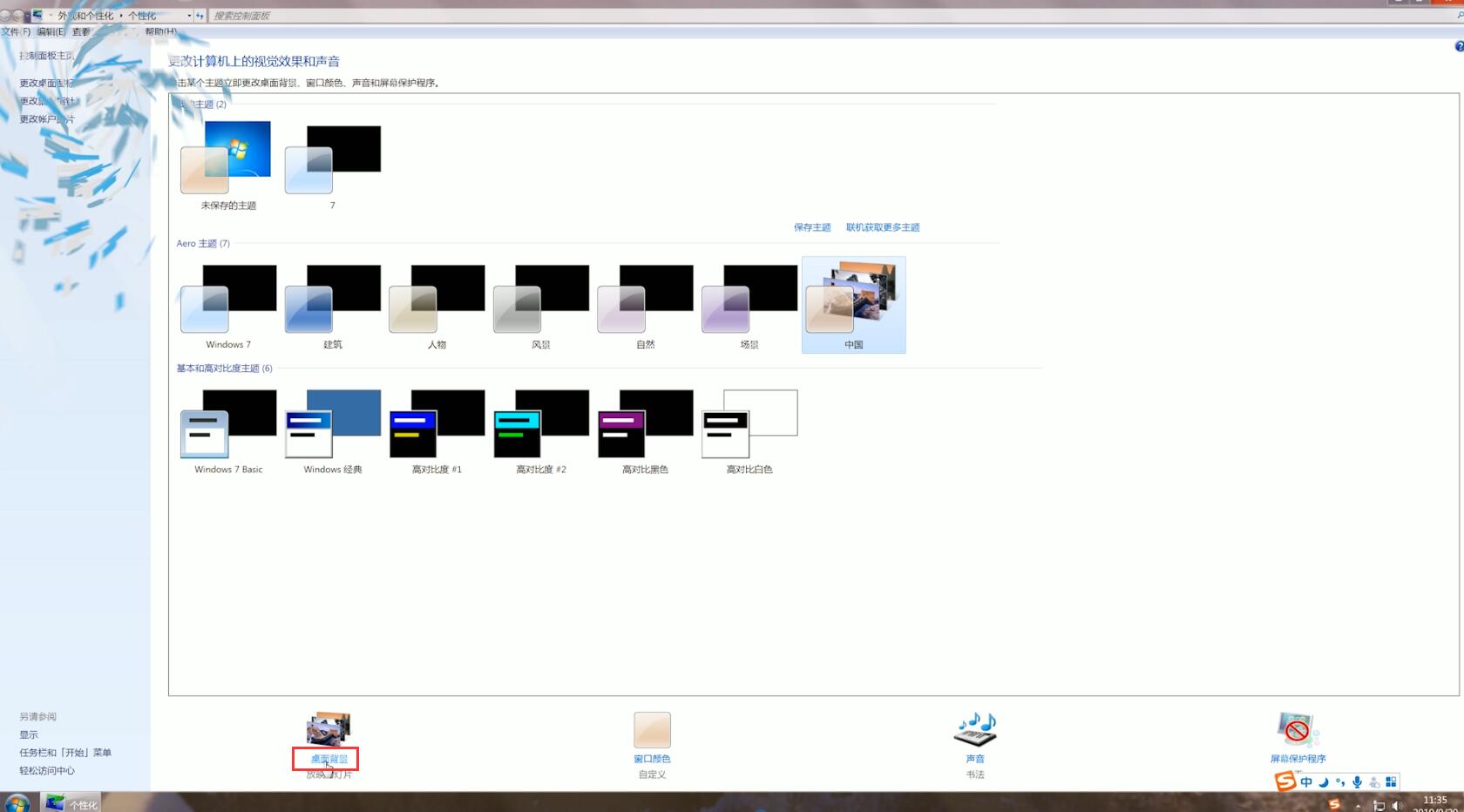Select the 场景 Aero theme
This screenshot has height=812, width=1464.
click(x=749, y=305)
